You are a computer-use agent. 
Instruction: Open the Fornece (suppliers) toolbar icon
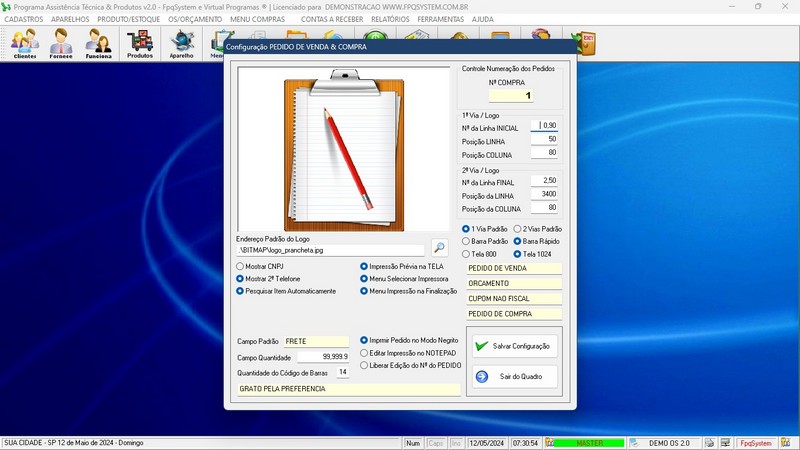[x=61, y=44]
